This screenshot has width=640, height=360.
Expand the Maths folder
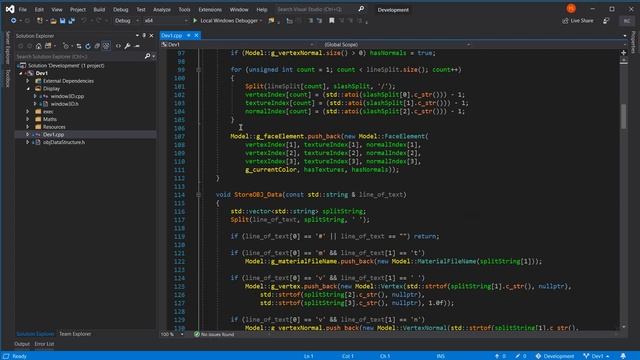click(x=28, y=119)
